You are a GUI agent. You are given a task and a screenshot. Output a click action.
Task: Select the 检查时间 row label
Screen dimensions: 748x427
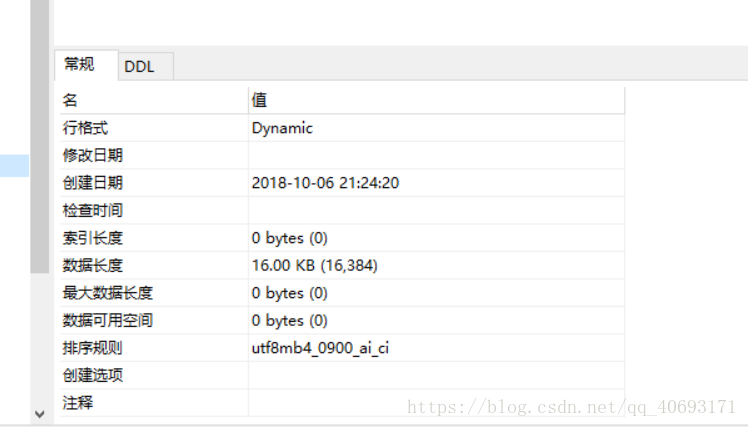click(x=93, y=210)
